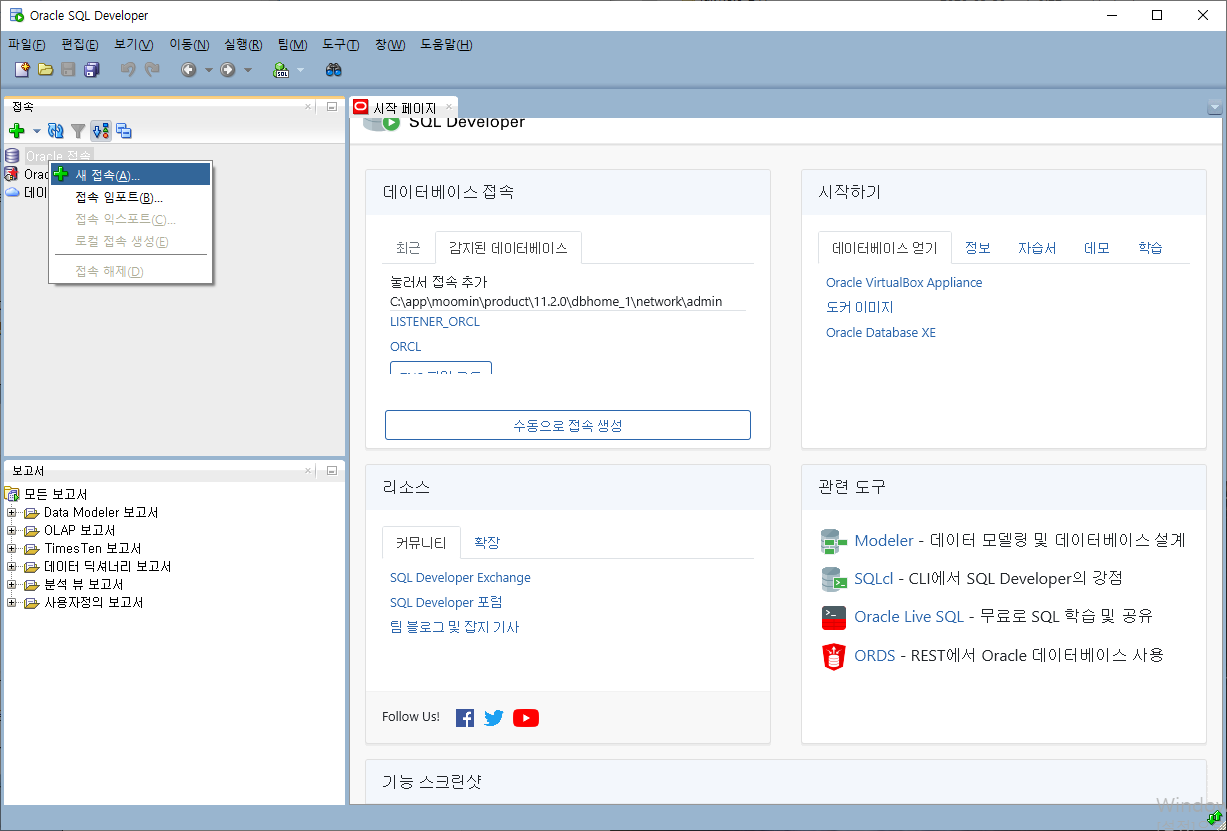Viewport: 1227px width, 831px height.
Task: Click the cloud icon in connections tree
Action: [12, 192]
